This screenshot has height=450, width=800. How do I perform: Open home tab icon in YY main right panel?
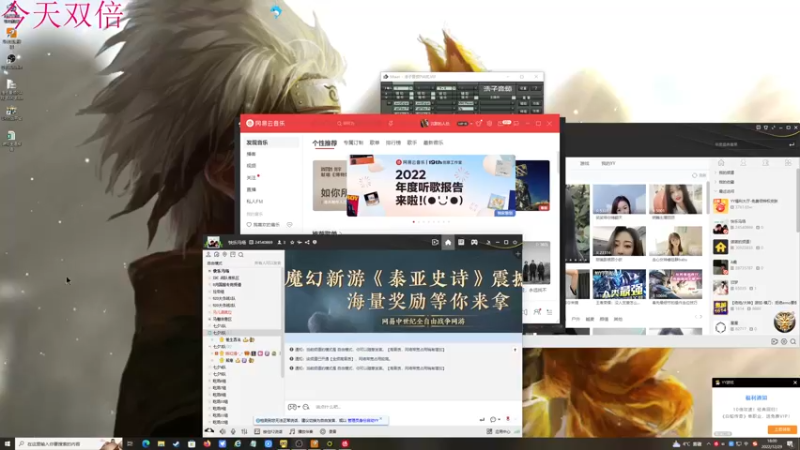721,163
